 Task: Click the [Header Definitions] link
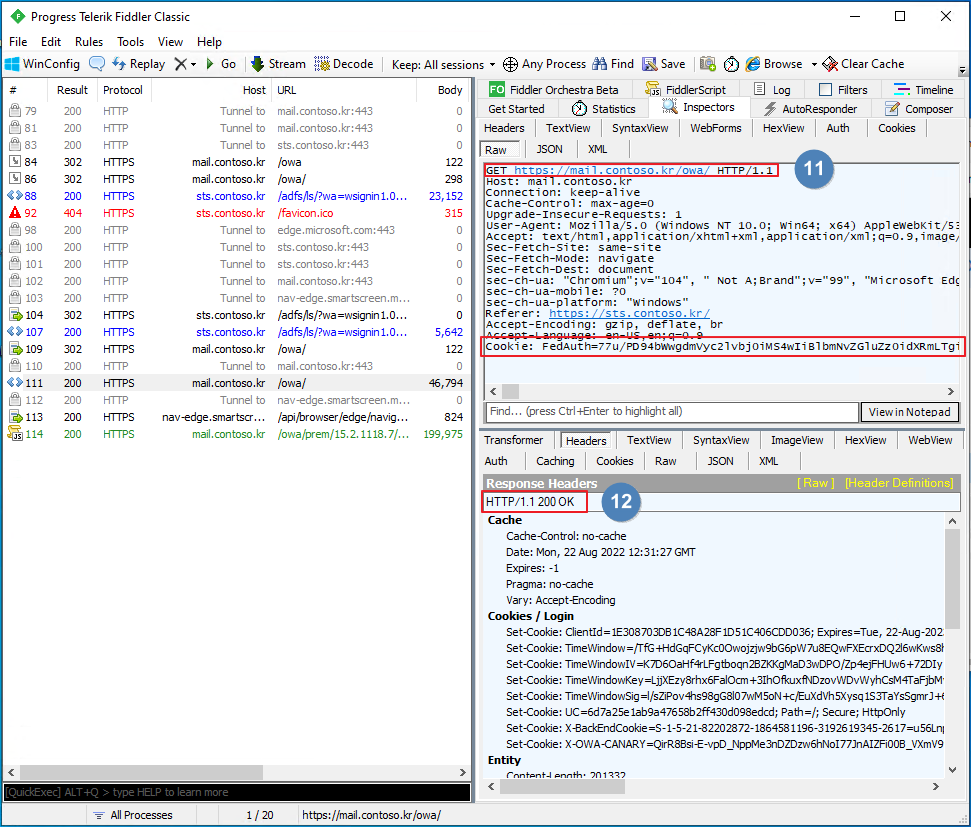coord(899,483)
